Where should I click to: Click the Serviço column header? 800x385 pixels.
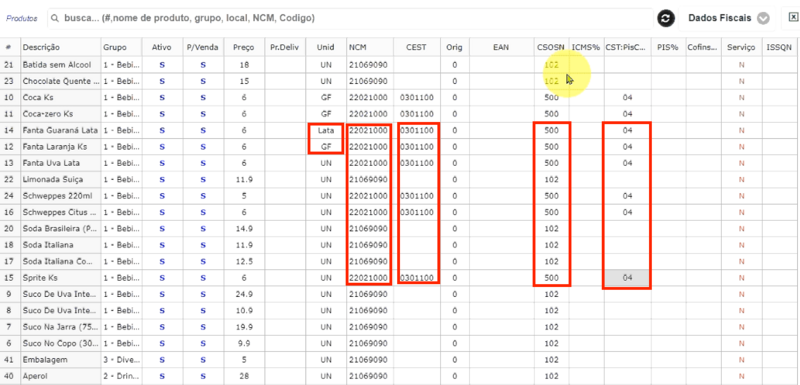[741, 47]
